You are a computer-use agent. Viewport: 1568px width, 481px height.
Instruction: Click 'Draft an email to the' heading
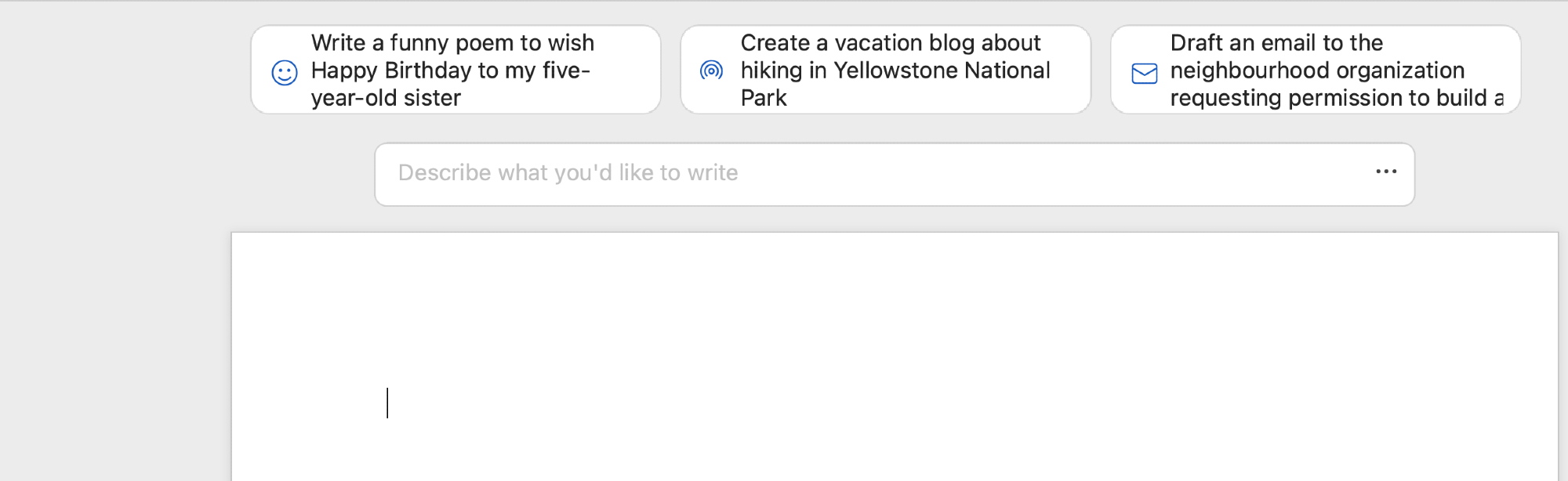[x=1276, y=42]
